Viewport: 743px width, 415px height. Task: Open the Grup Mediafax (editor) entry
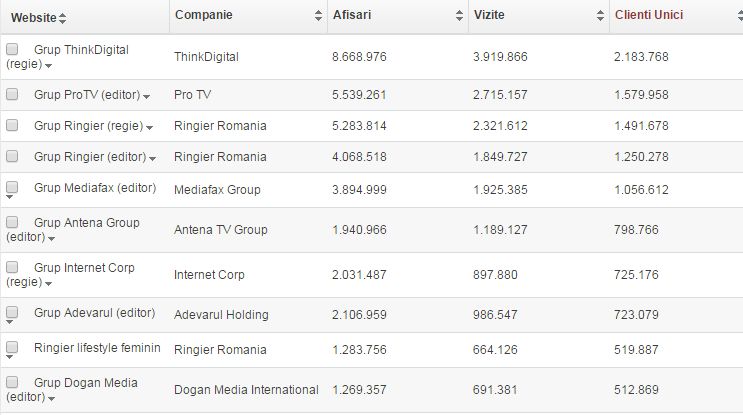[95, 188]
